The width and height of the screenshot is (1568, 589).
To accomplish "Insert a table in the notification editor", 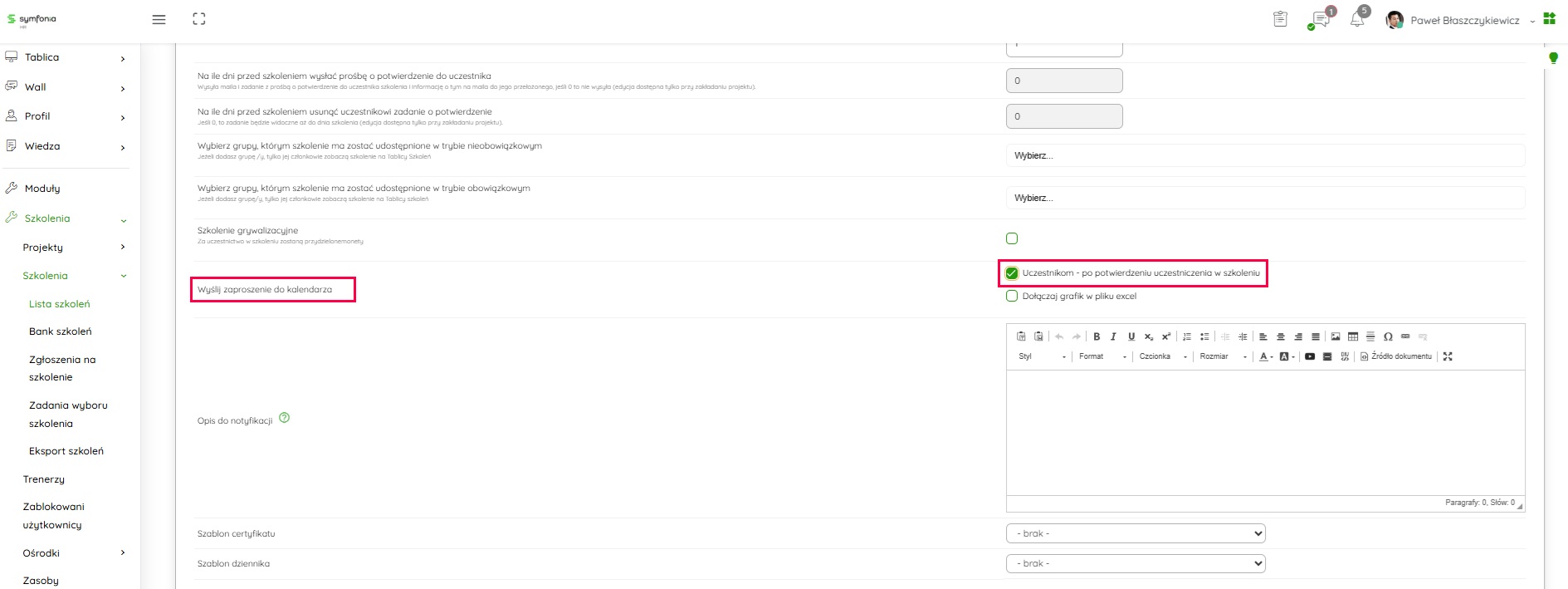I will pos(1353,336).
